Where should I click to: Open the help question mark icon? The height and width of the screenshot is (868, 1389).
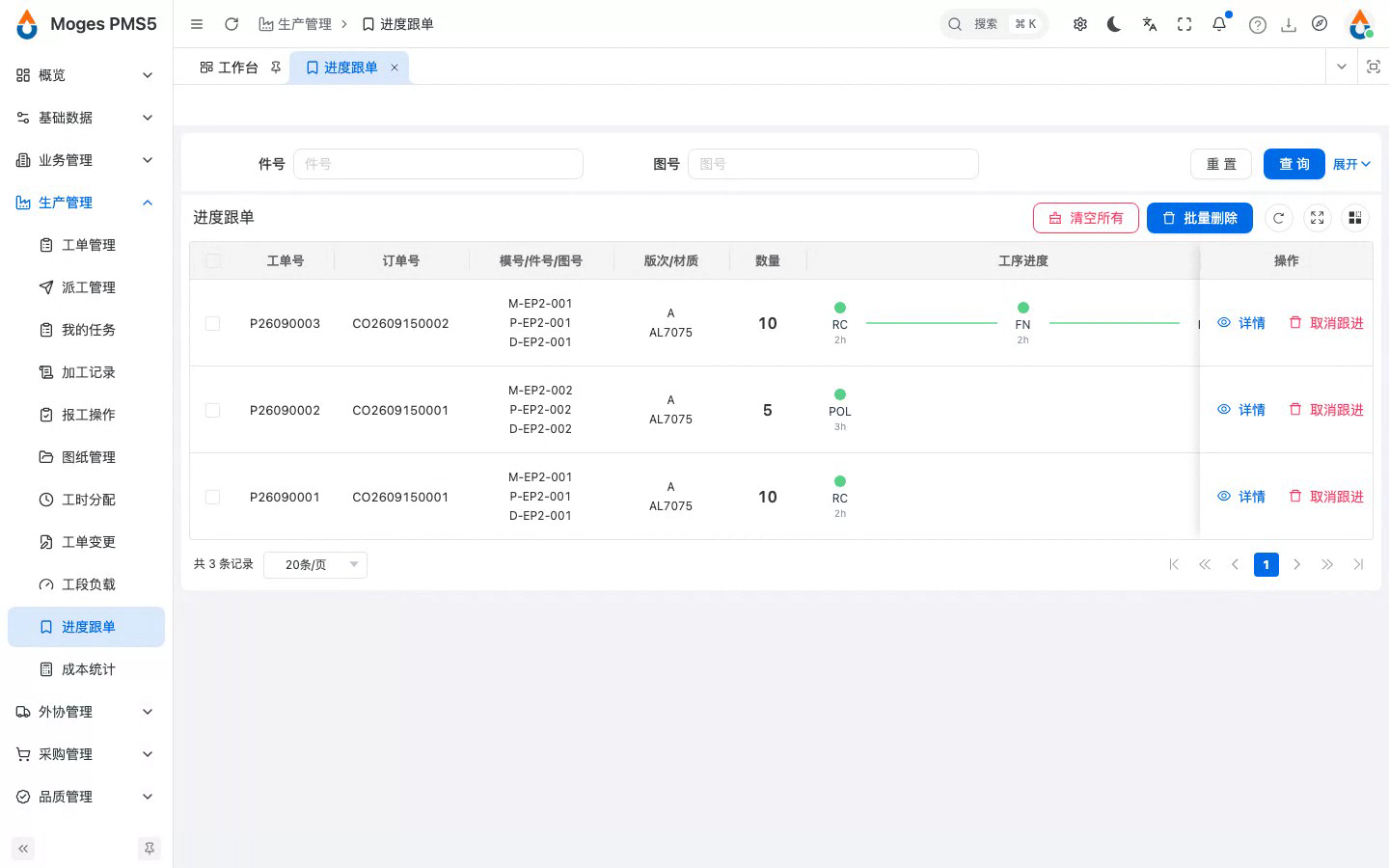click(x=1257, y=25)
